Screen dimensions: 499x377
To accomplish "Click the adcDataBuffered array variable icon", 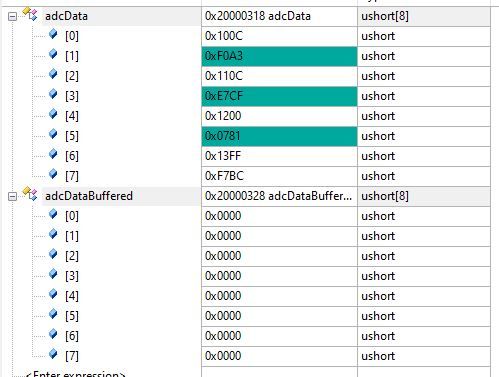I will [31, 194].
